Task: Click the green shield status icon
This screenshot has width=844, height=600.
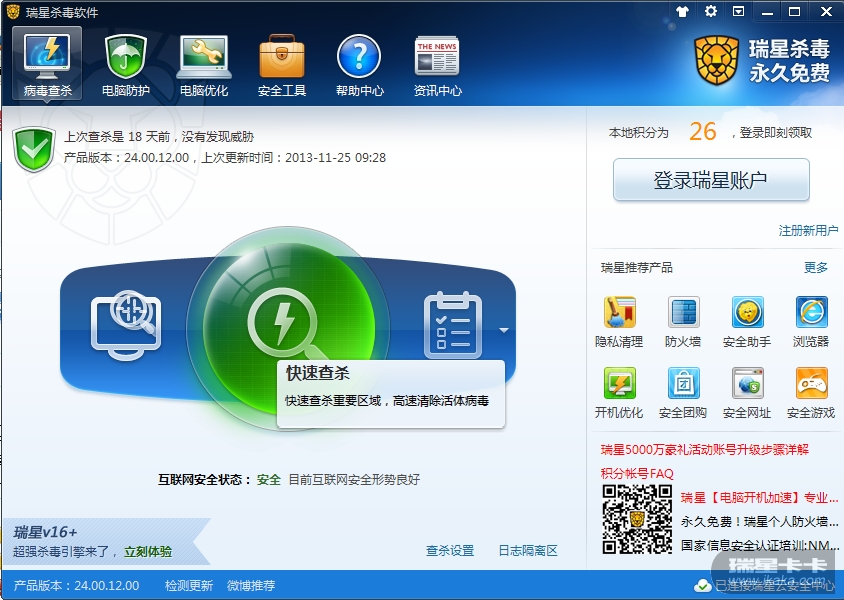Action: (x=34, y=149)
